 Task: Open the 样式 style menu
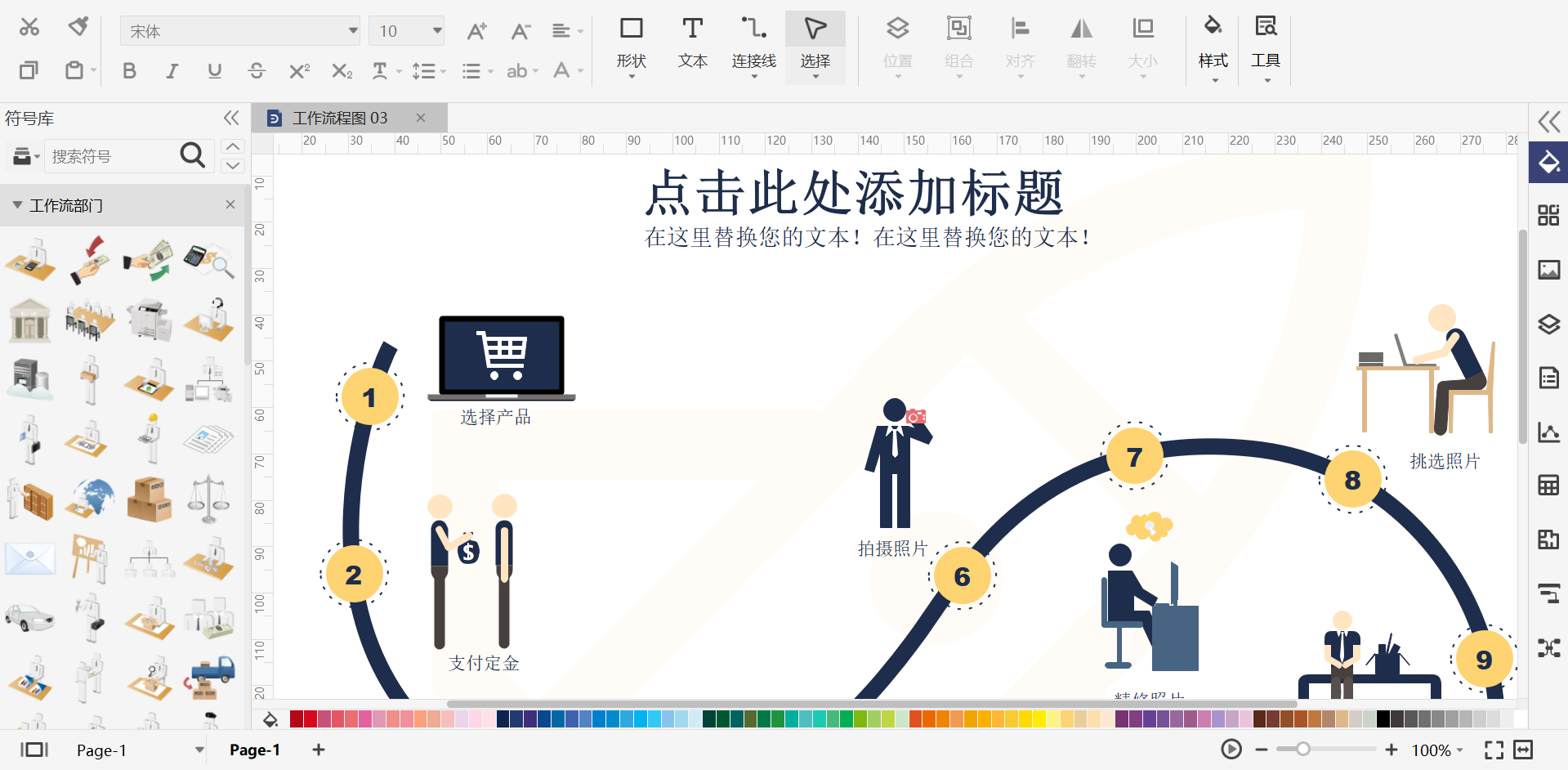[x=1213, y=48]
